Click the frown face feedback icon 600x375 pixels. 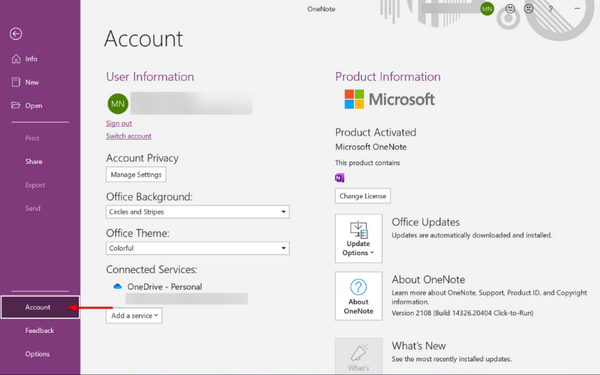pos(529,9)
